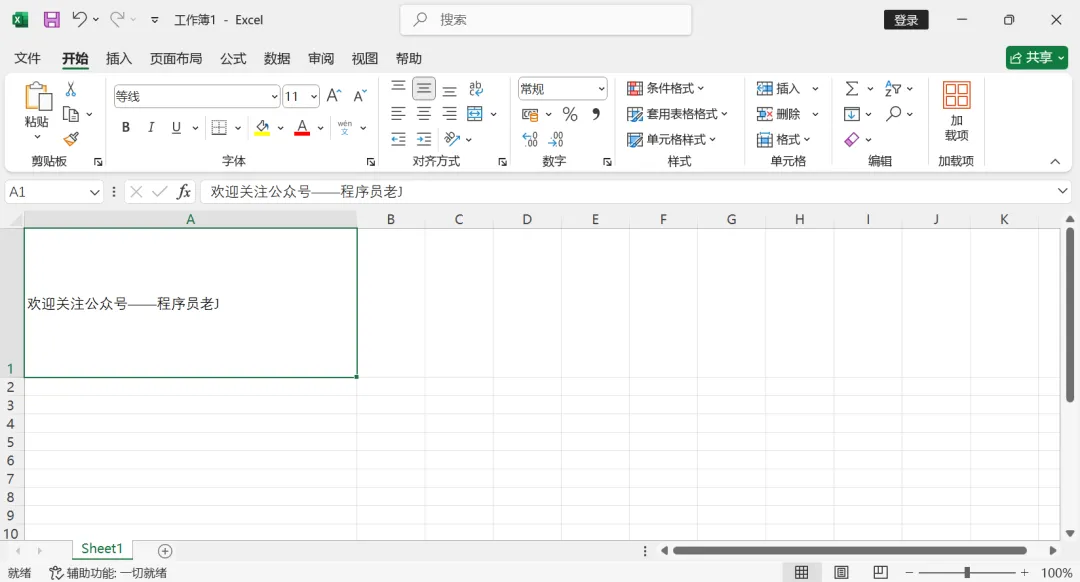
Task: Align text right
Action: (449, 114)
